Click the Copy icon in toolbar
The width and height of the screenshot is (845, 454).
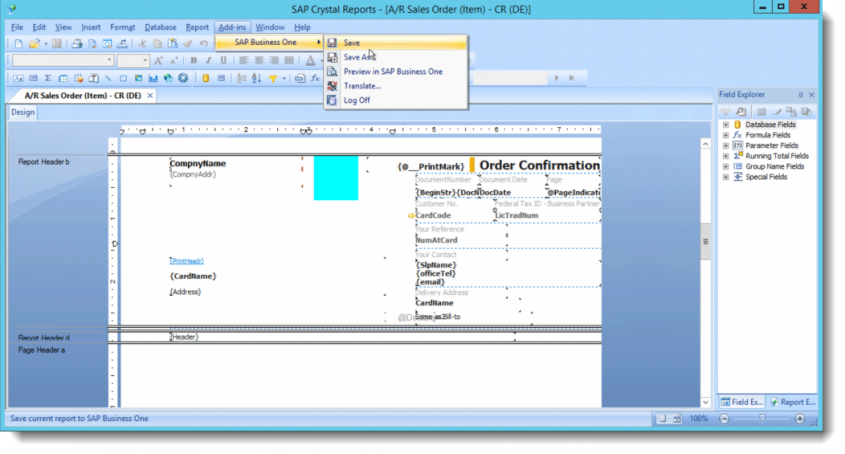157,44
